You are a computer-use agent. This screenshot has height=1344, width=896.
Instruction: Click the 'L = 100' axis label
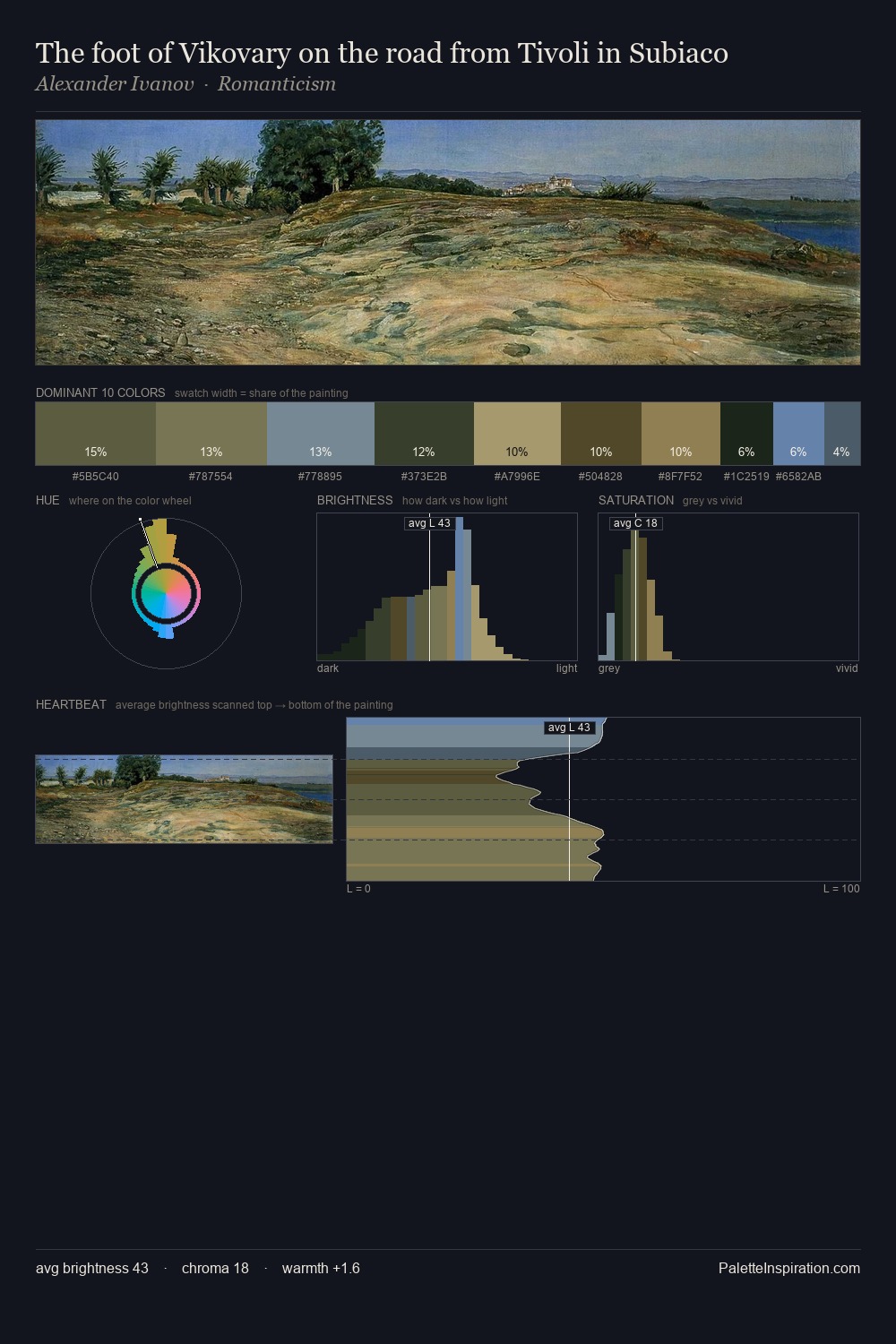[x=842, y=889]
